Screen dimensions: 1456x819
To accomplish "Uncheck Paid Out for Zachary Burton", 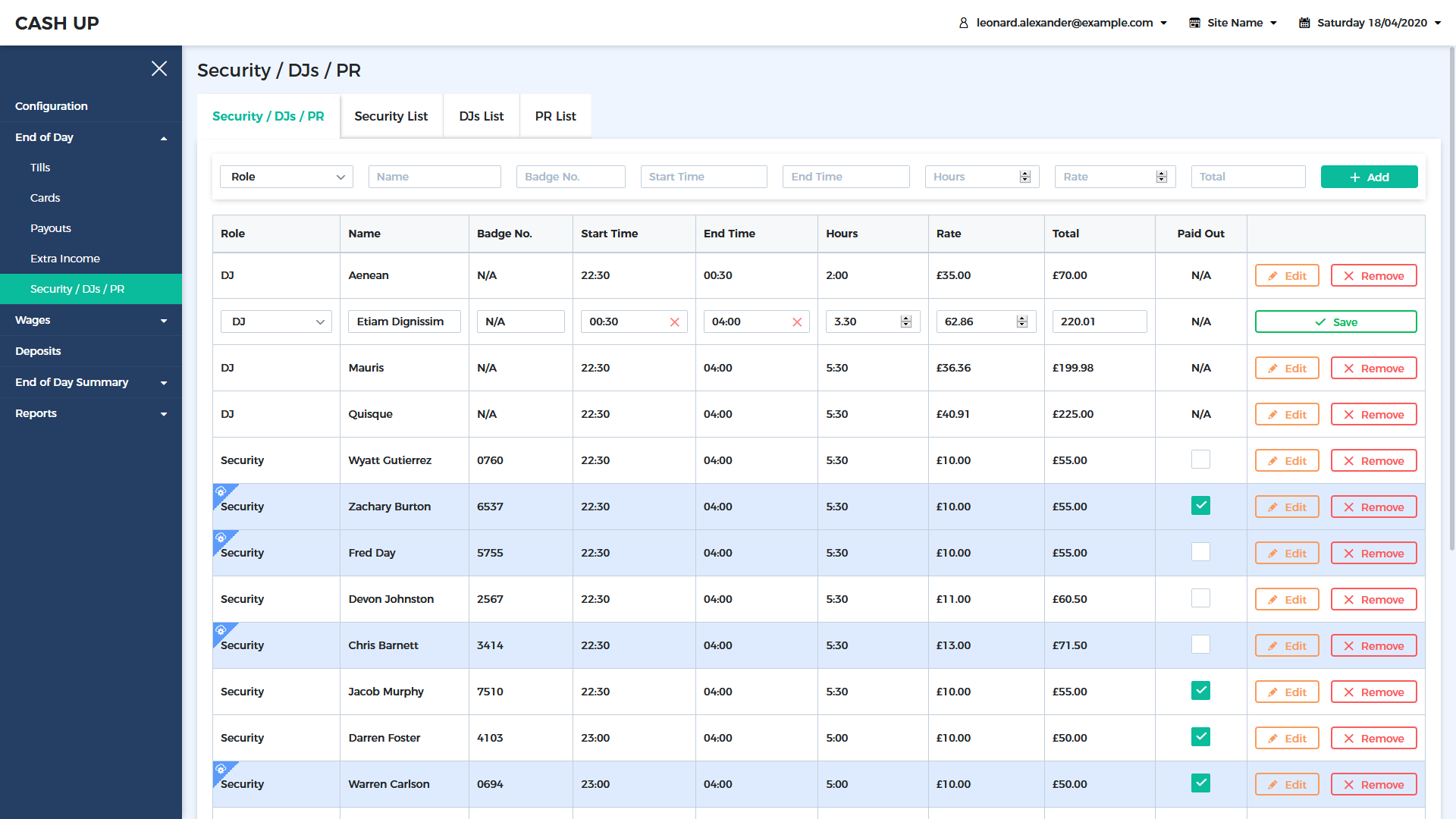I will 1200,506.
